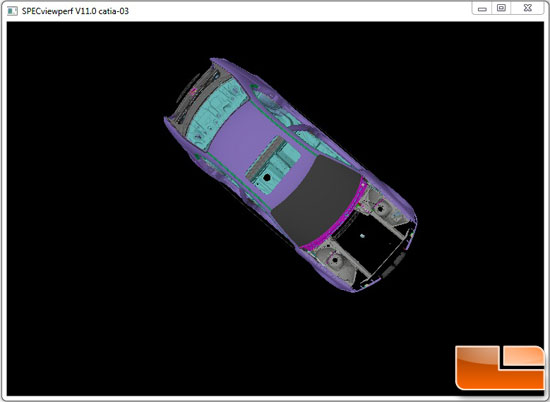Maximize the SPECviewperf window
The image size is (550, 402).
click(501, 8)
